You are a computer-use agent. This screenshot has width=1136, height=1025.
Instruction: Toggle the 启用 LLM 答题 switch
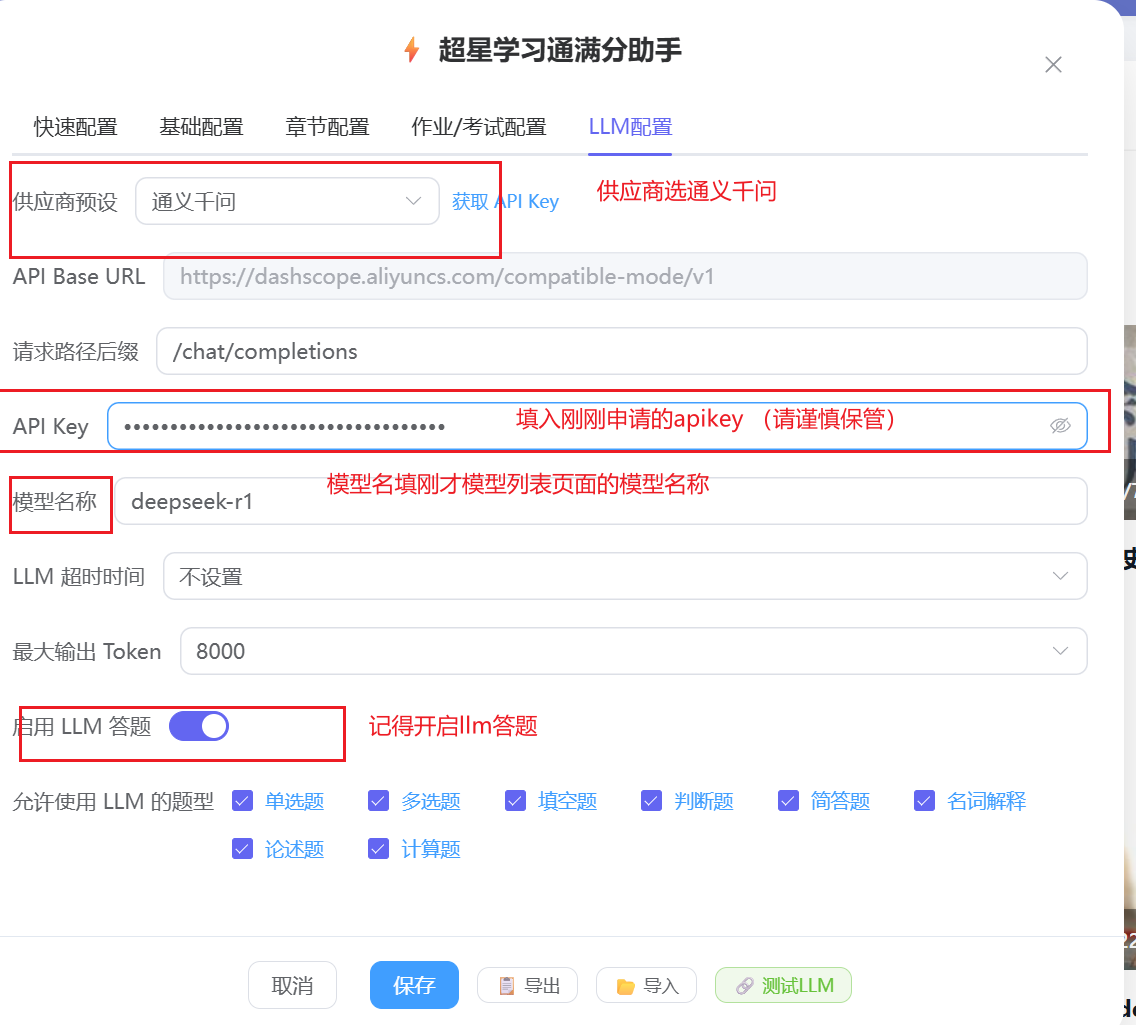coord(199,726)
